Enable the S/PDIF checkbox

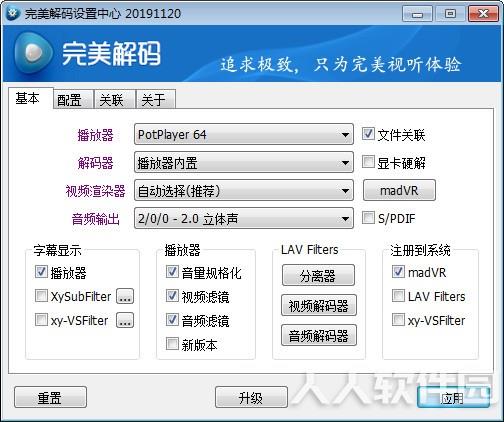tap(368, 218)
